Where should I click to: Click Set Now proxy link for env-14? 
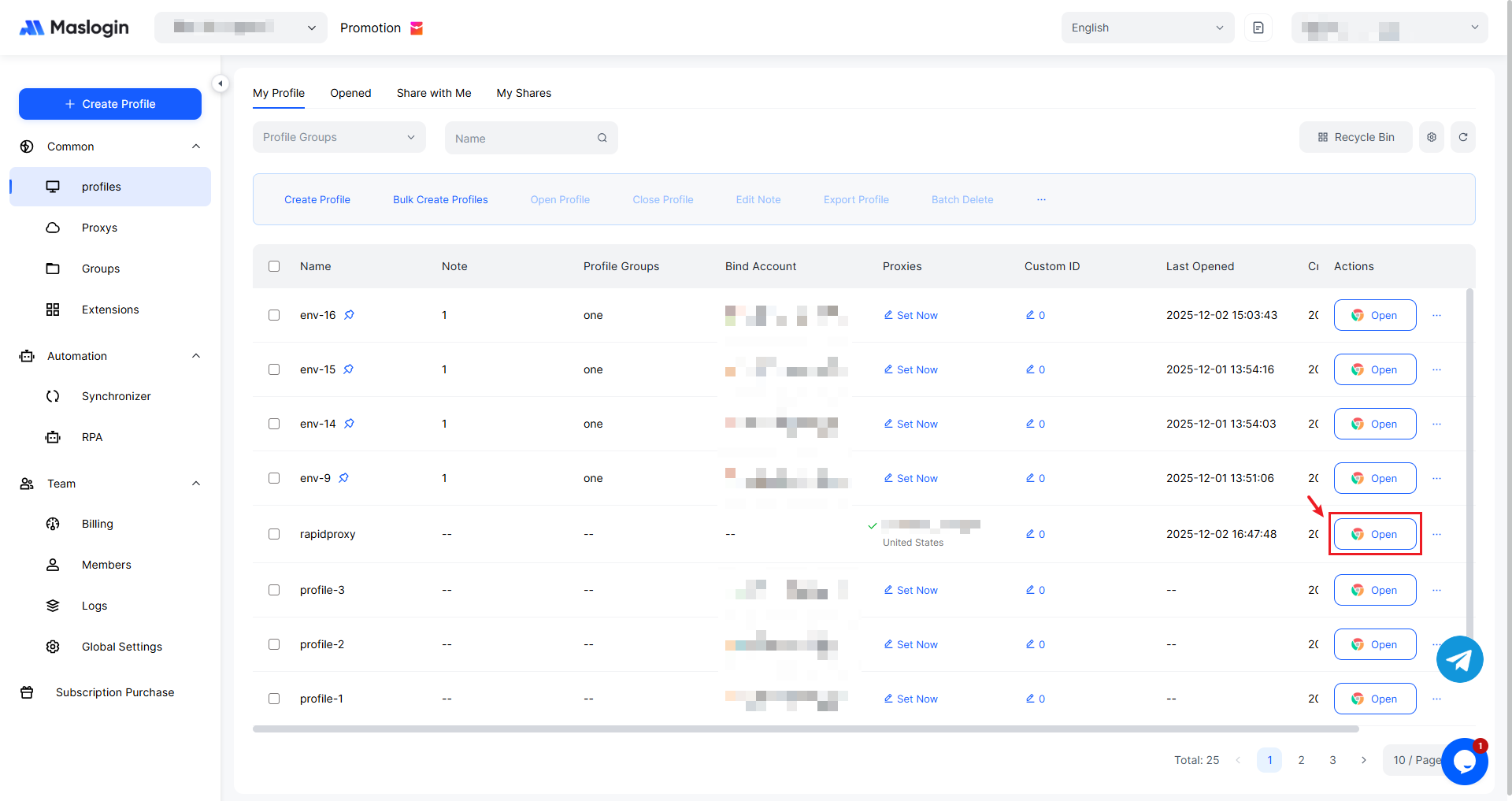tap(911, 424)
